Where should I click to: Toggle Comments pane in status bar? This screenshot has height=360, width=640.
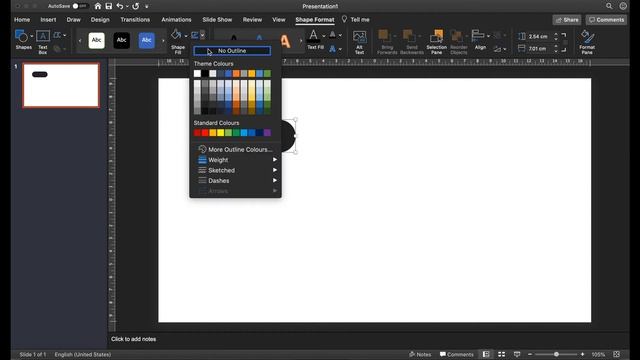pos(457,354)
